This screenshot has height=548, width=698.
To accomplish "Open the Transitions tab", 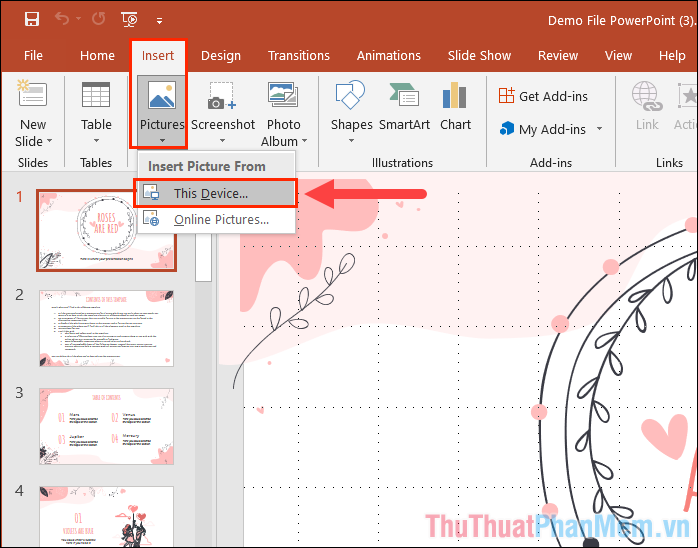I will [299, 55].
